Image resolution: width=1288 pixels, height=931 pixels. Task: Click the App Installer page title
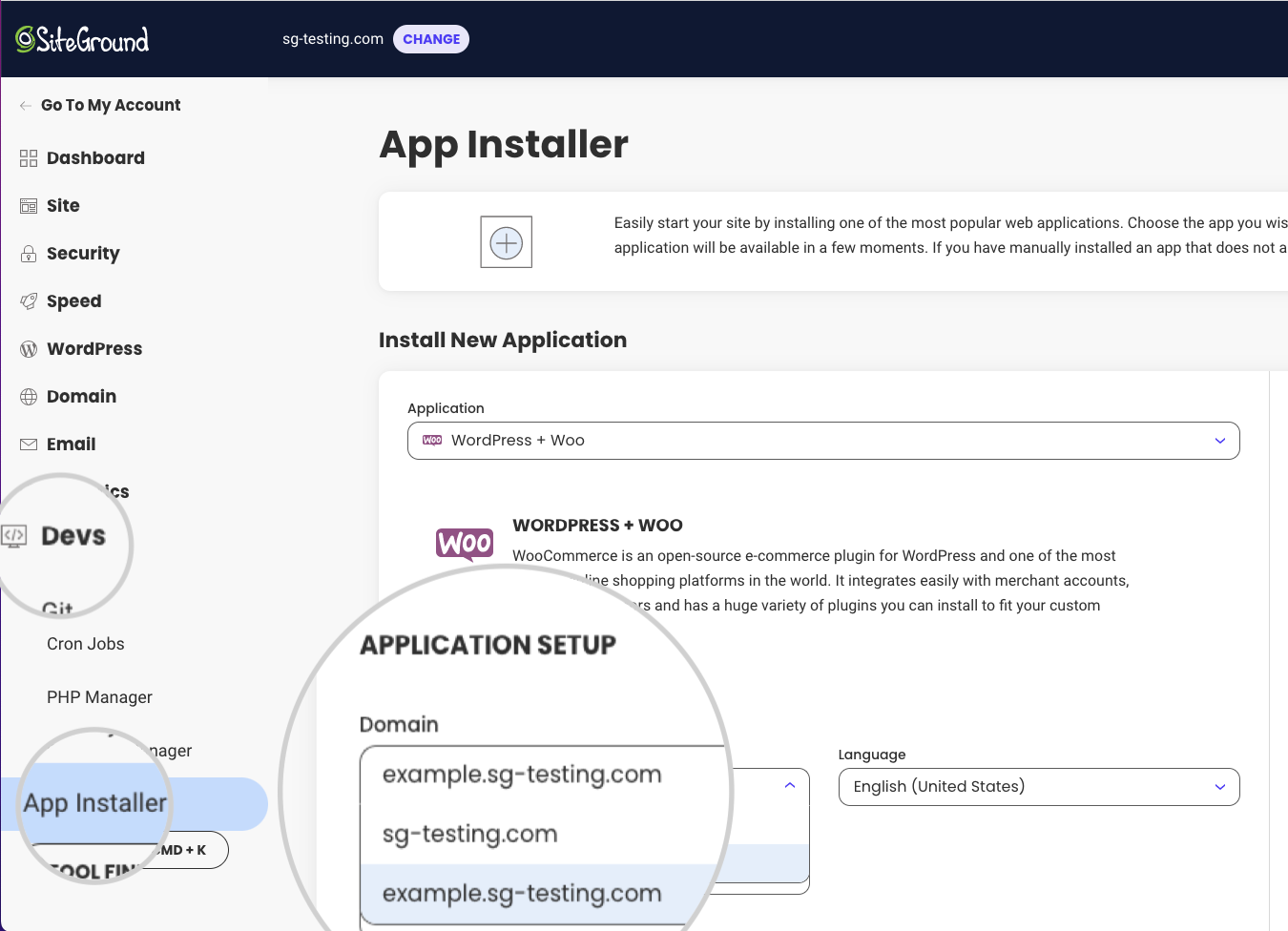[x=504, y=145]
